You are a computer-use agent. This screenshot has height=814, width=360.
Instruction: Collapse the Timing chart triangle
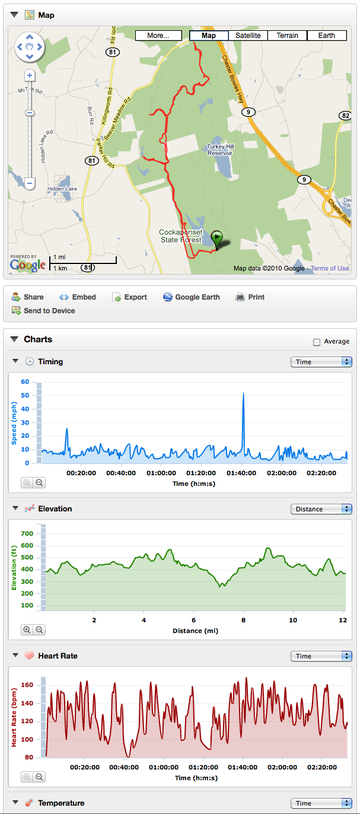(x=15, y=362)
